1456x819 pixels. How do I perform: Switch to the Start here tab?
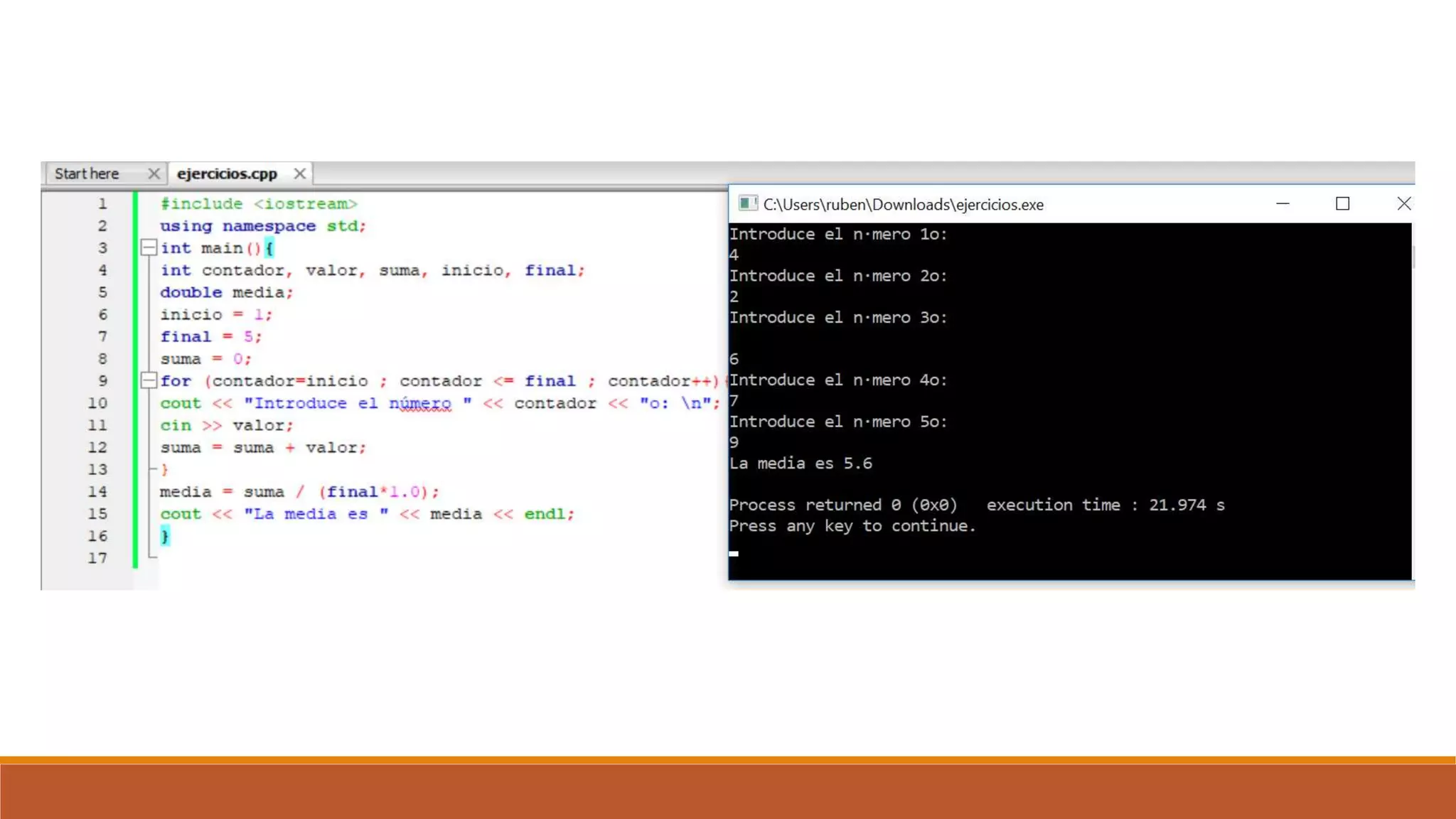click(x=87, y=173)
